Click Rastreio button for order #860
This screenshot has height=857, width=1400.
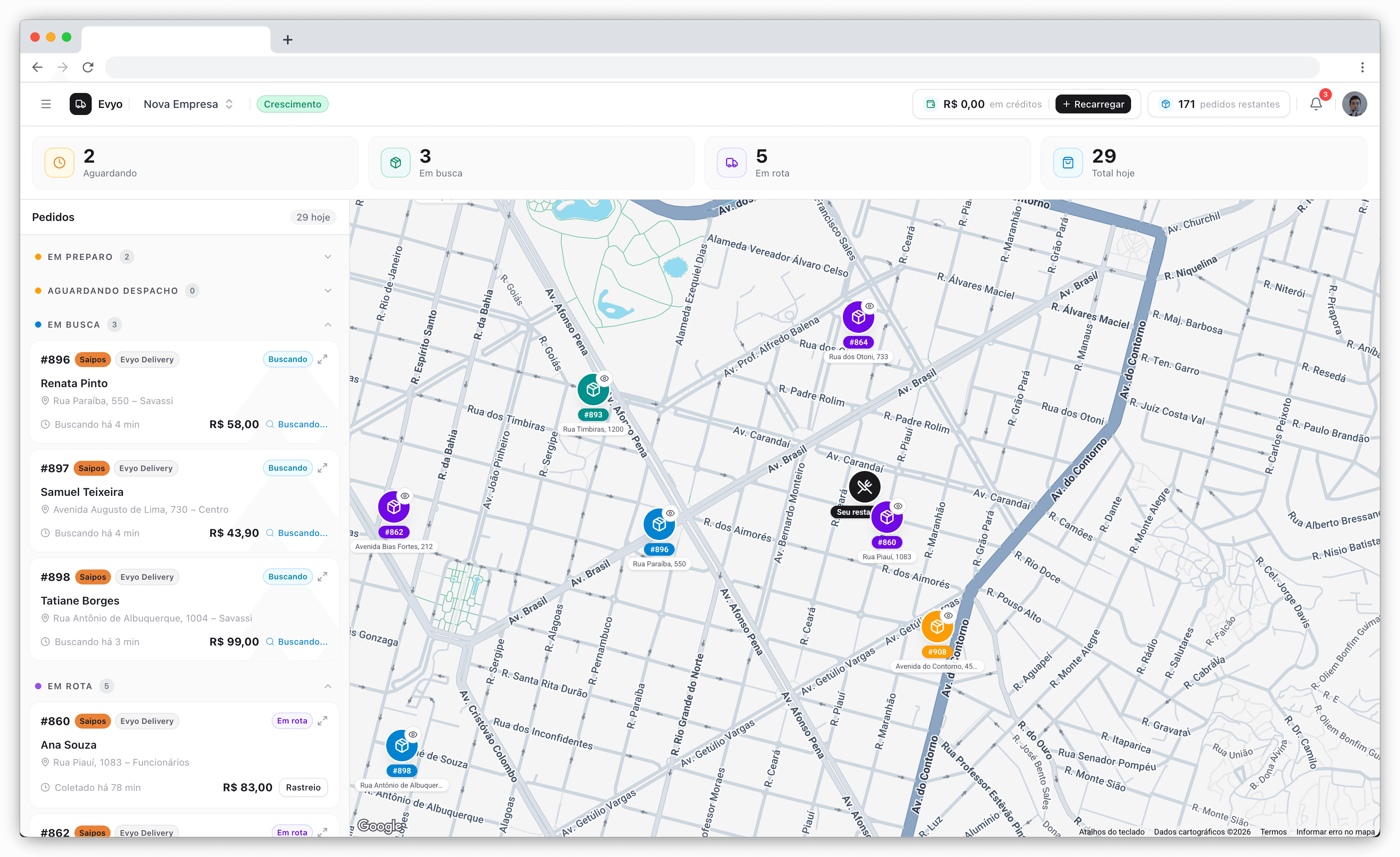303,787
